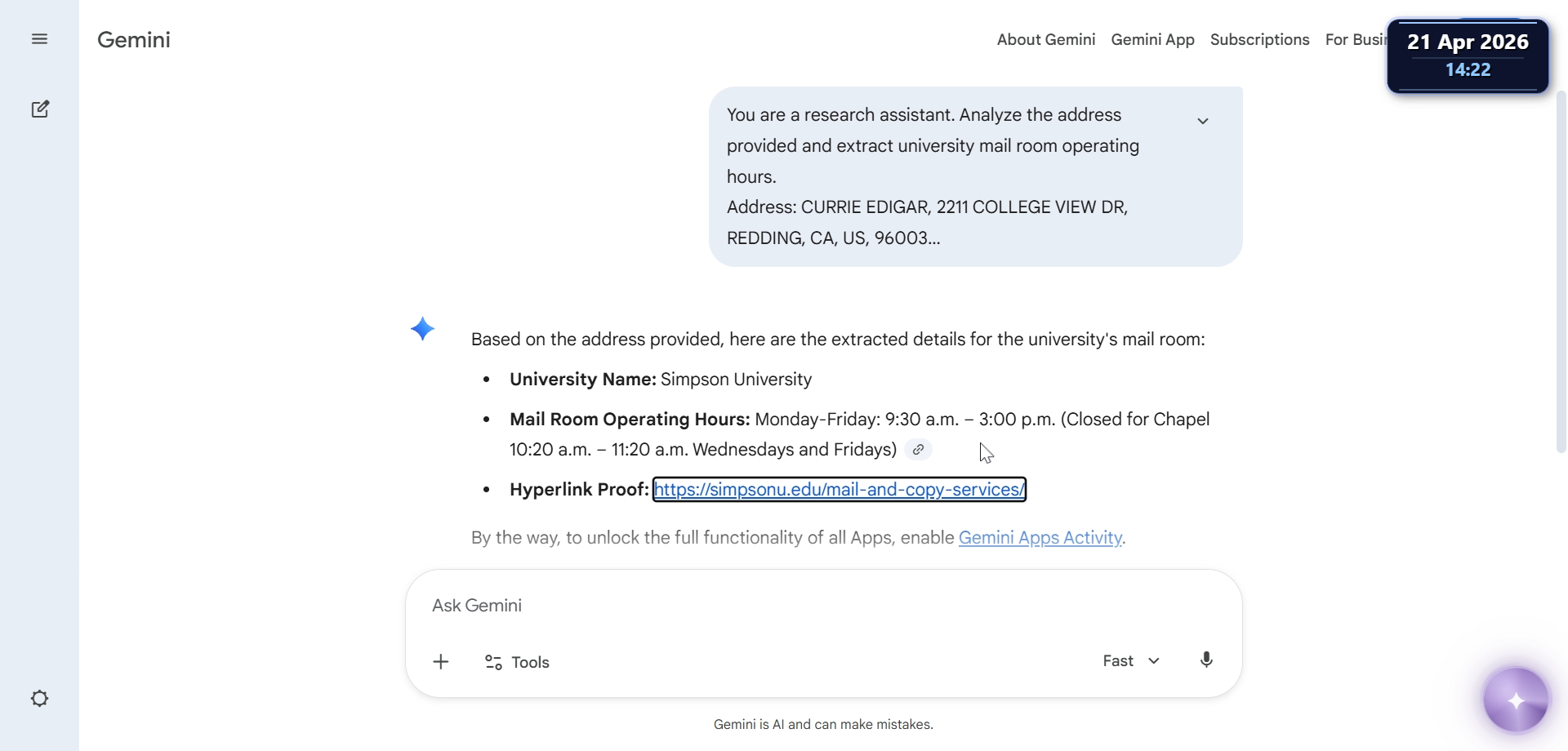Click the purple floating sparkle button

coord(1517,700)
